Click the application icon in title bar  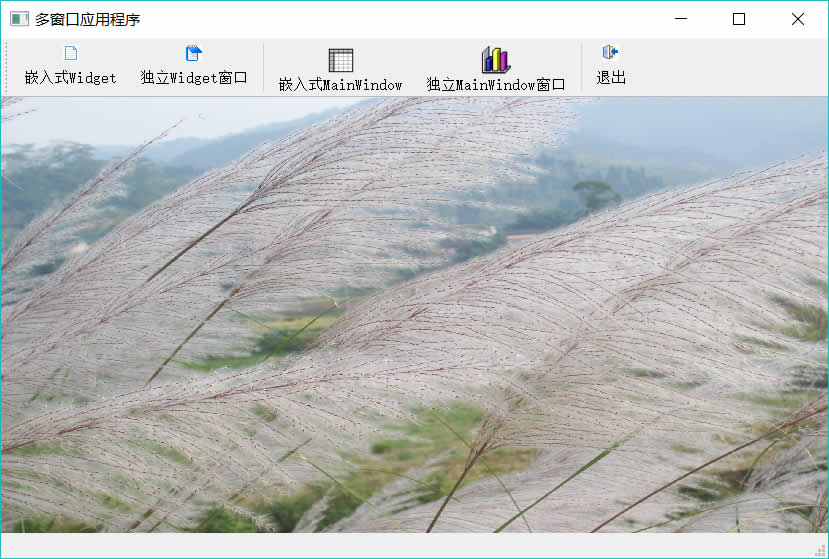click(19, 19)
